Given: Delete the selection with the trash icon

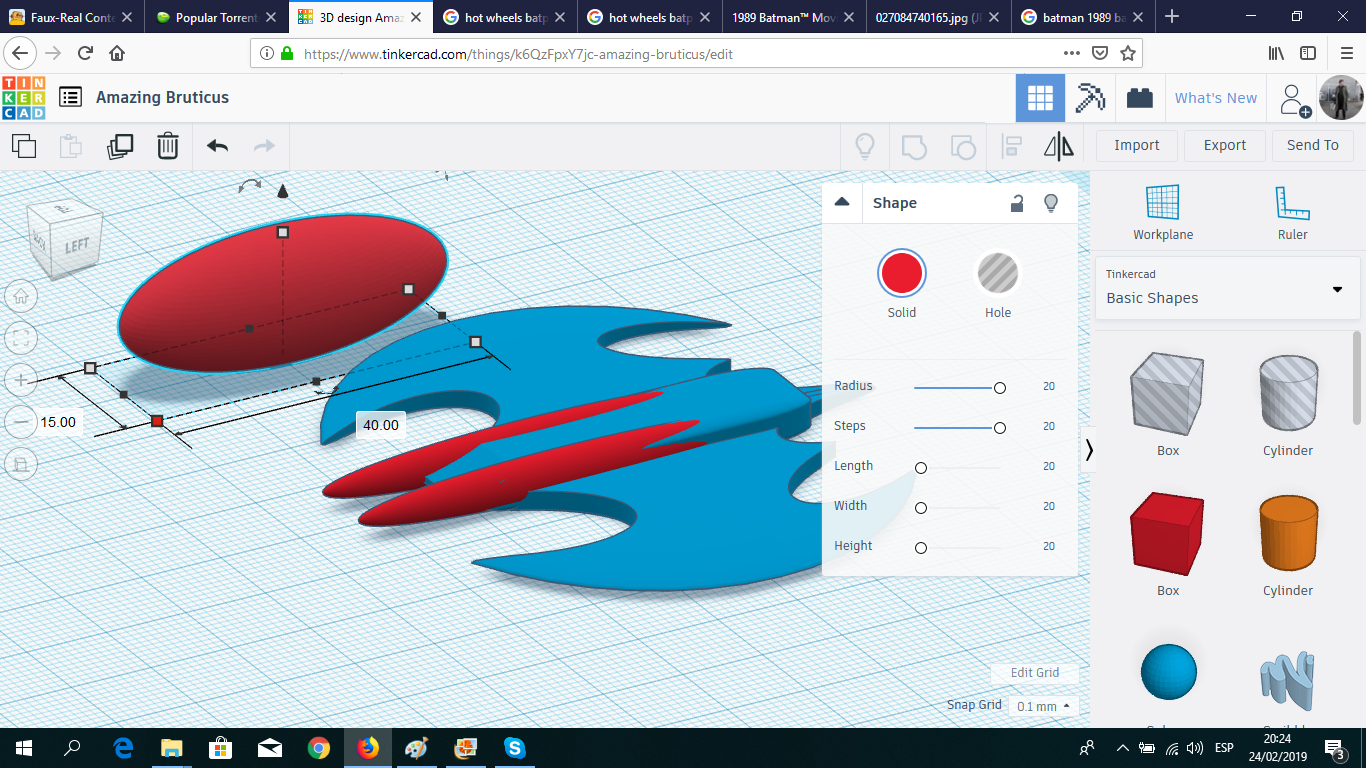Looking at the screenshot, I should tap(167, 146).
